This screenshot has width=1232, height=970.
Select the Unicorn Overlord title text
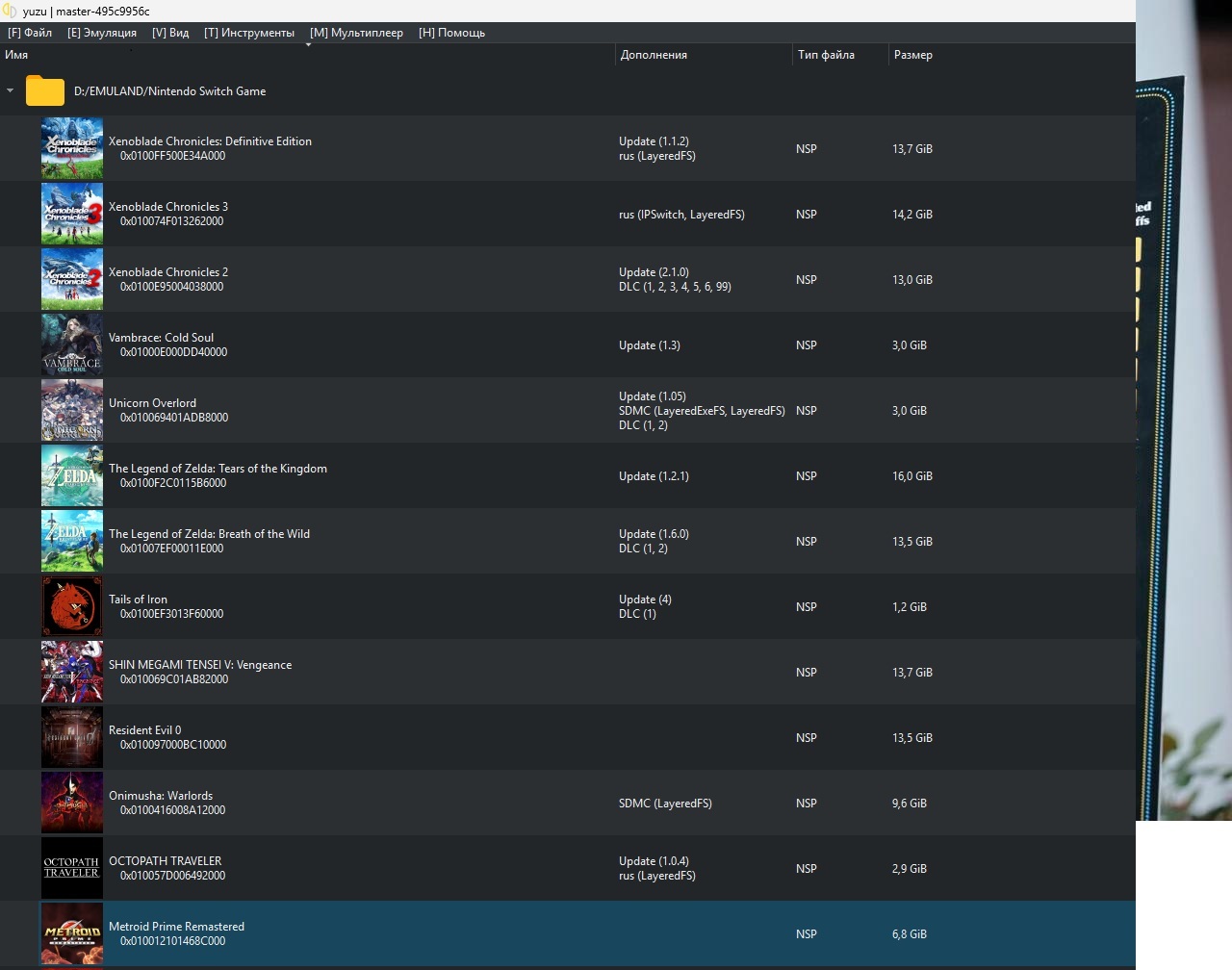pos(152,403)
